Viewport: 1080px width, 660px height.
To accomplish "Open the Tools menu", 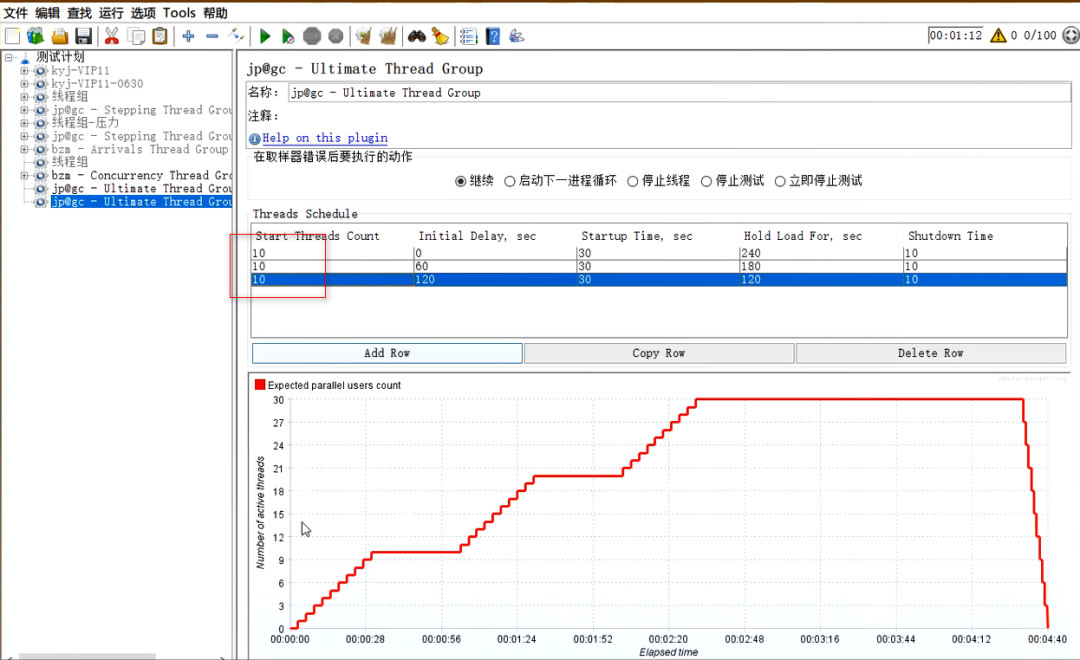I will [x=179, y=13].
